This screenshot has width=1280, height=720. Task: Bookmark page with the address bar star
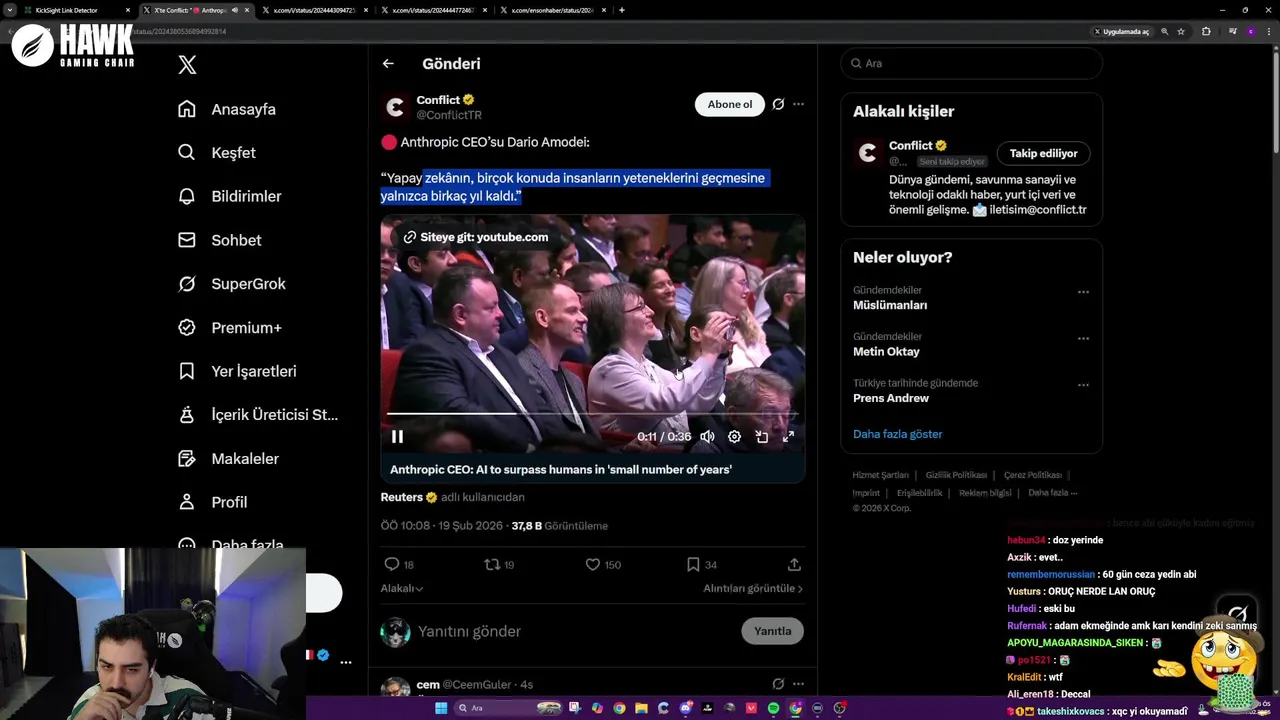click(1181, 32)
